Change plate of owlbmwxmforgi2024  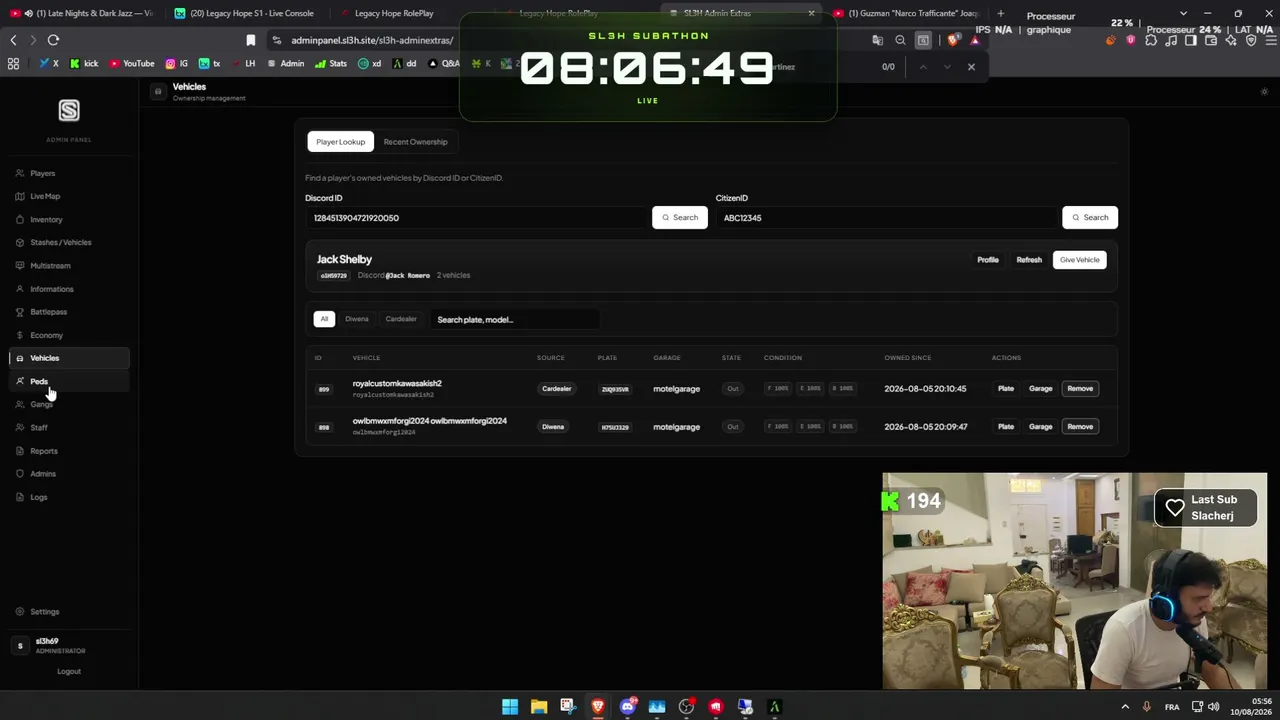(x=1006, y=426)
